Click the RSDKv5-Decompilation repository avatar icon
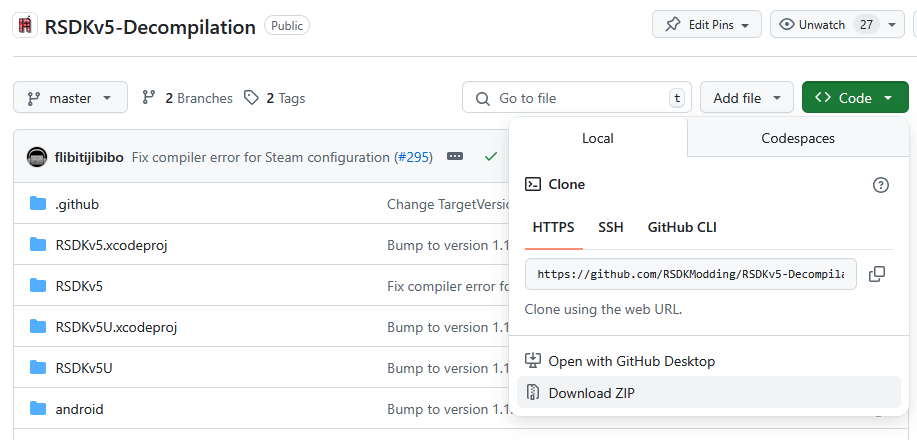This screenshot has width=917, height=440. click(25, 25)
